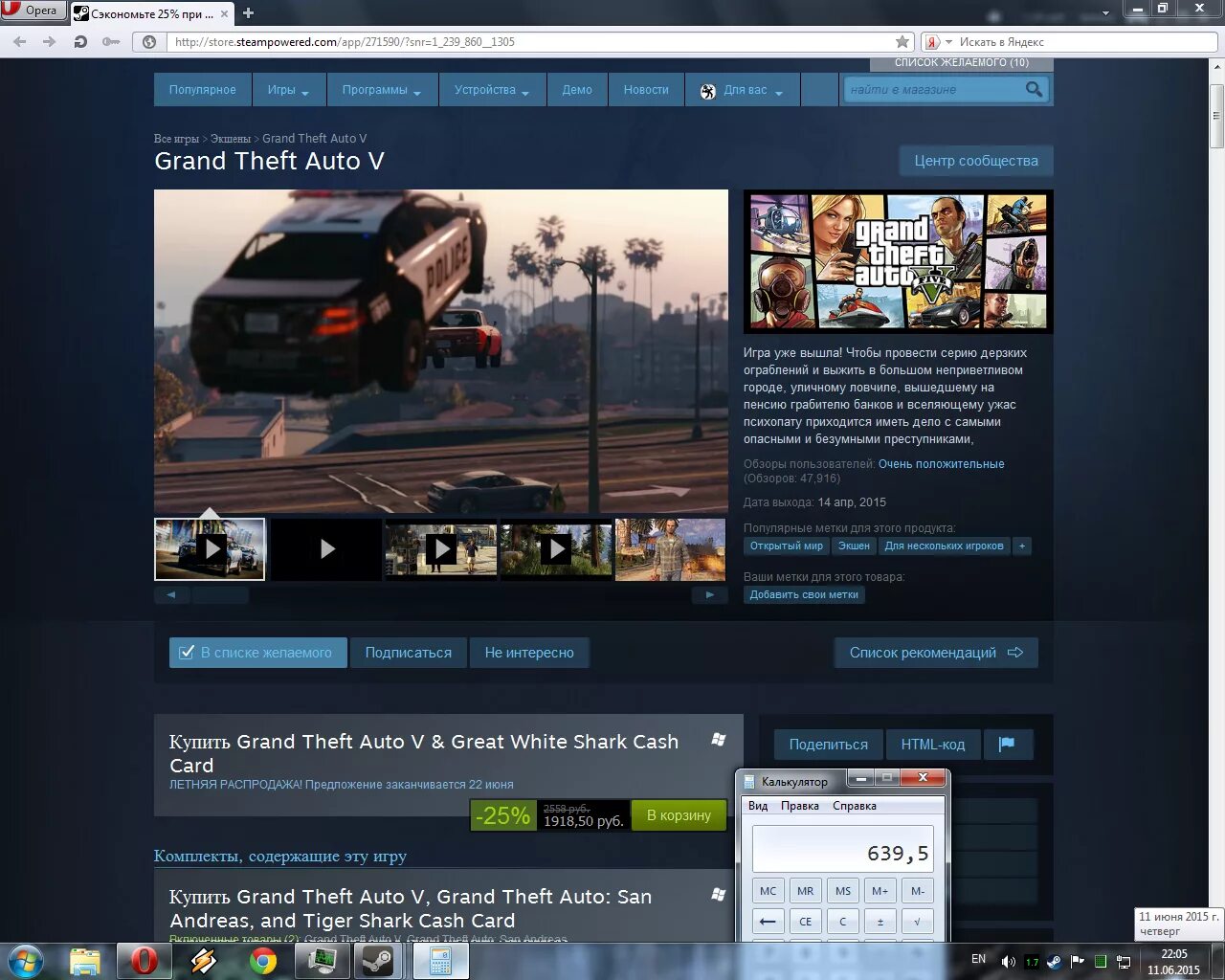Go back with browser back arrow
Image resolution: width=1225 pixels, height=980 pixels.
(x=19, y=41)
